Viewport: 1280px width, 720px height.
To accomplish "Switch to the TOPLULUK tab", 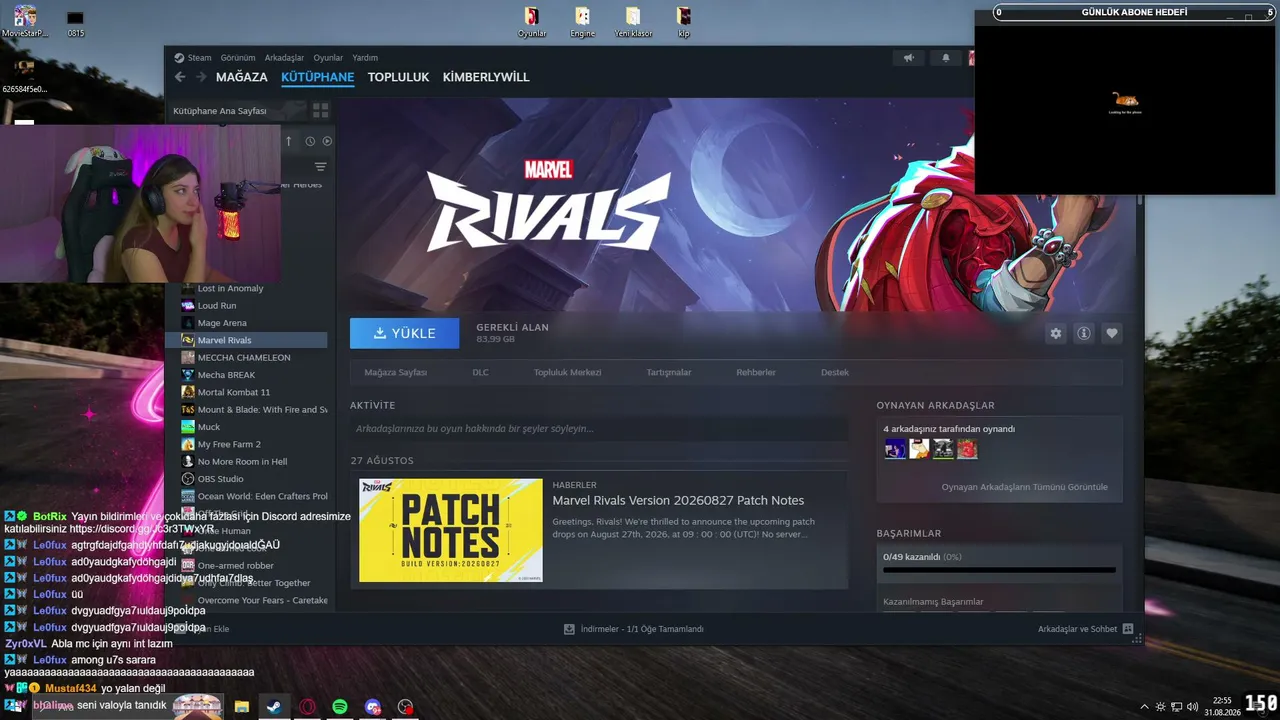I will tap(398, 77).
